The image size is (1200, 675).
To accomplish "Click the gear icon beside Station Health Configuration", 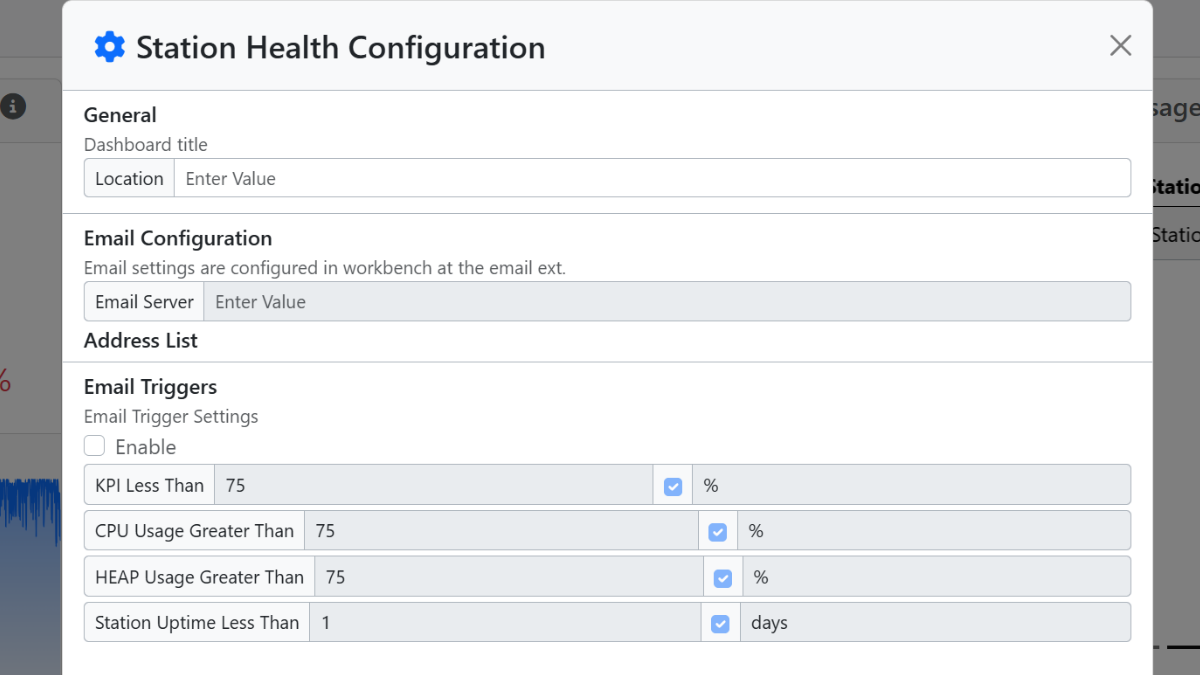I will 109,47.
